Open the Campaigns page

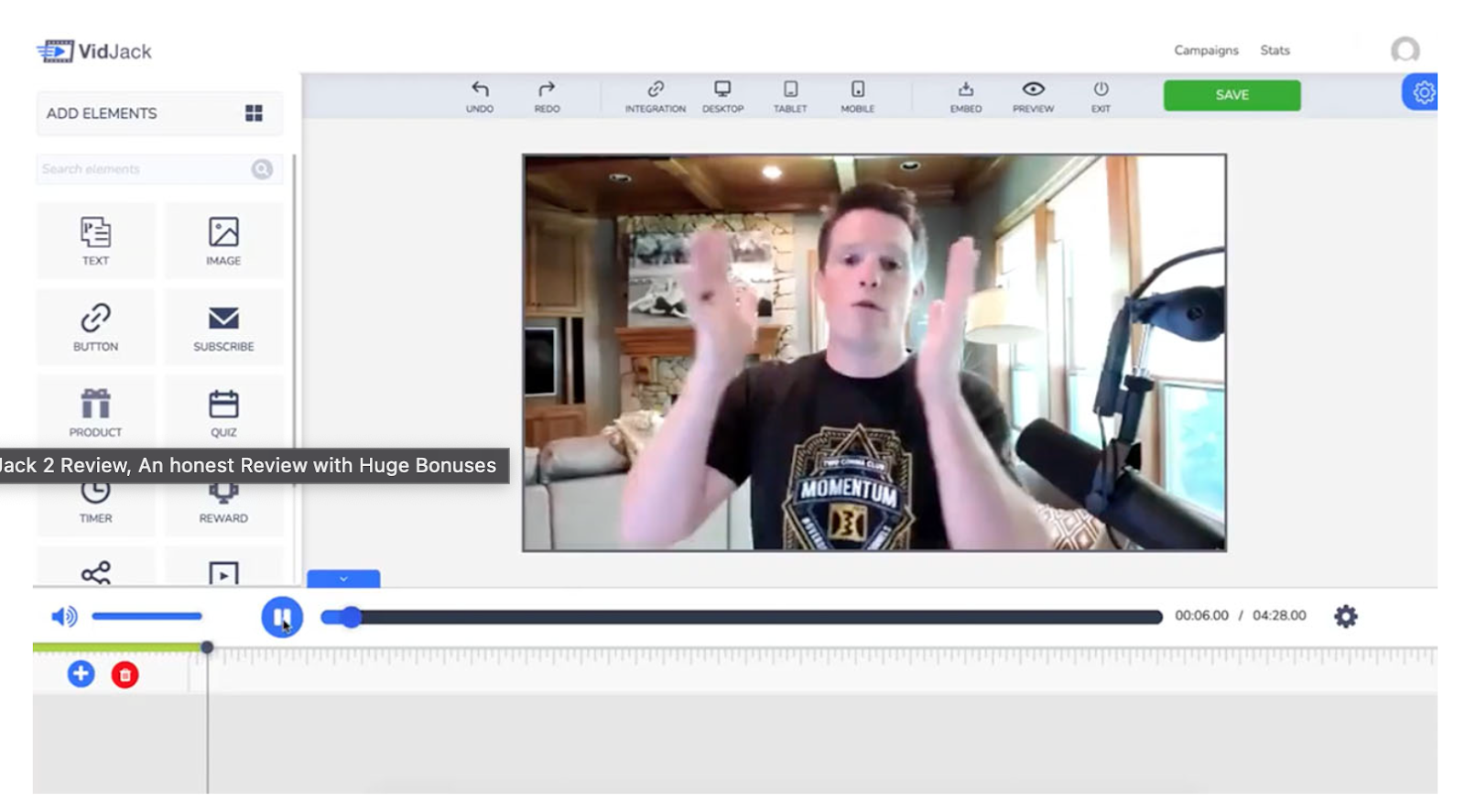1206,50
